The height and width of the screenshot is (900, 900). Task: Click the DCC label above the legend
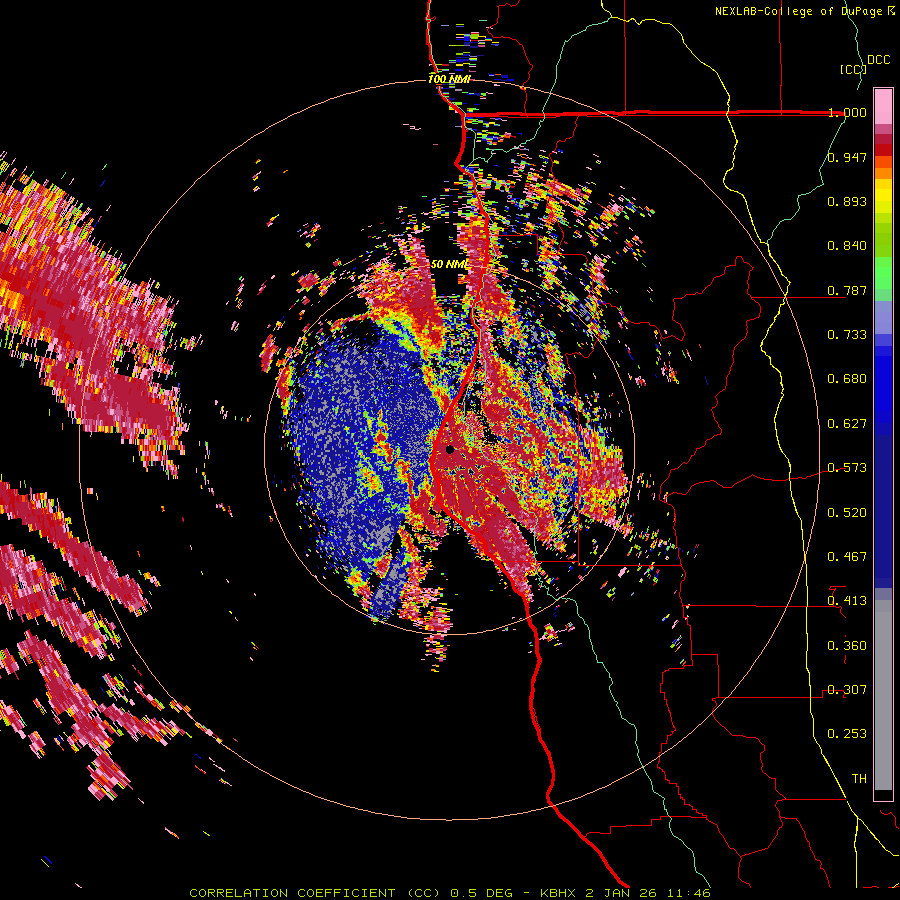pos(879,60)
